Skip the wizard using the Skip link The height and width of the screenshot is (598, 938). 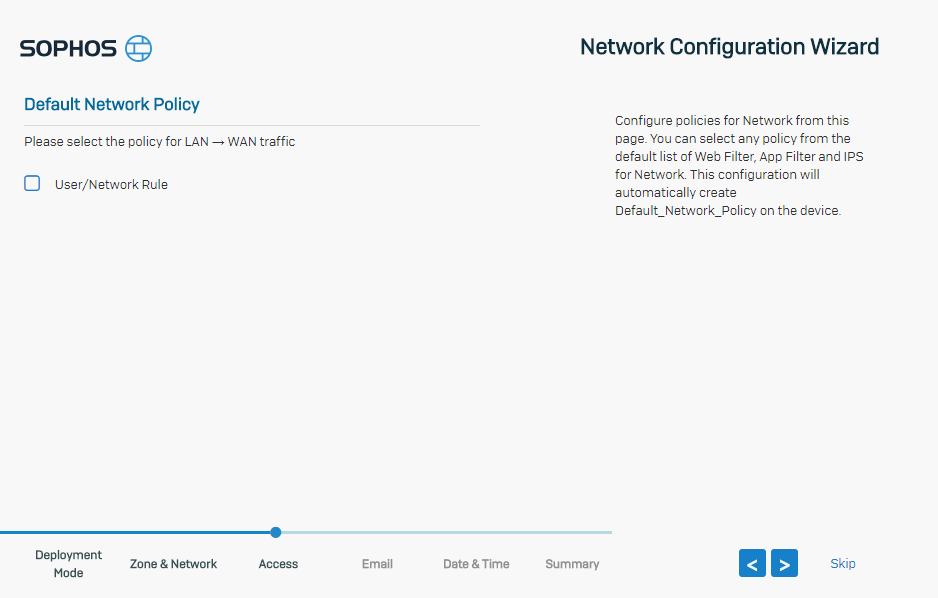[843, 563]
